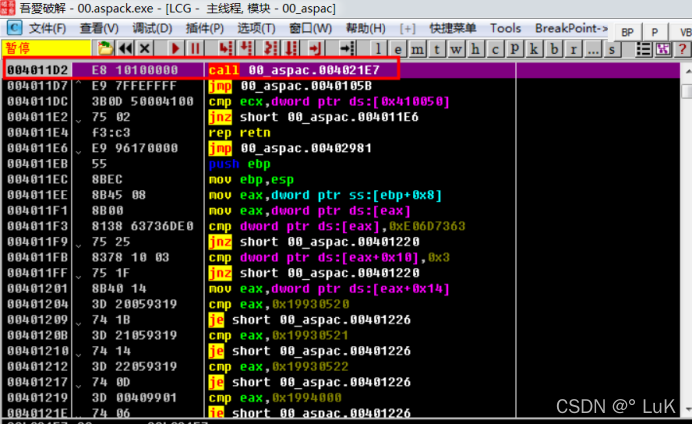Open run trace with ... button

coord(593,49)
